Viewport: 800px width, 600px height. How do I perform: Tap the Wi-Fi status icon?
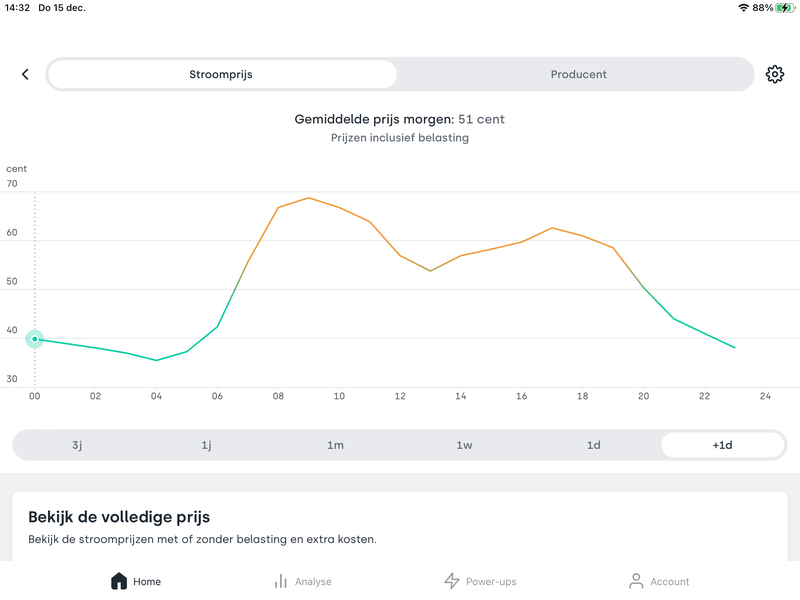click(x=743, y=7)
